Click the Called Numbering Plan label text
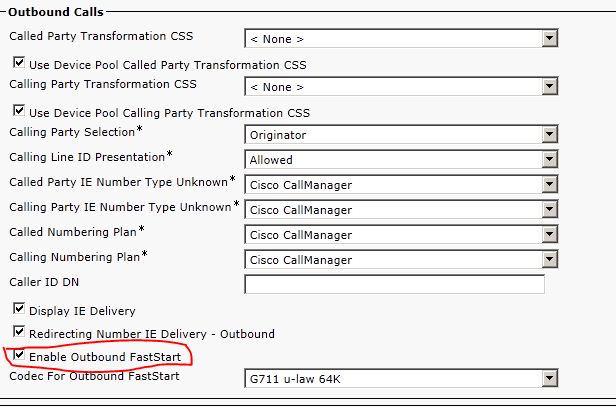Image resolution: width=616 pixels, height=407 pixels. (x=71, y=232)
